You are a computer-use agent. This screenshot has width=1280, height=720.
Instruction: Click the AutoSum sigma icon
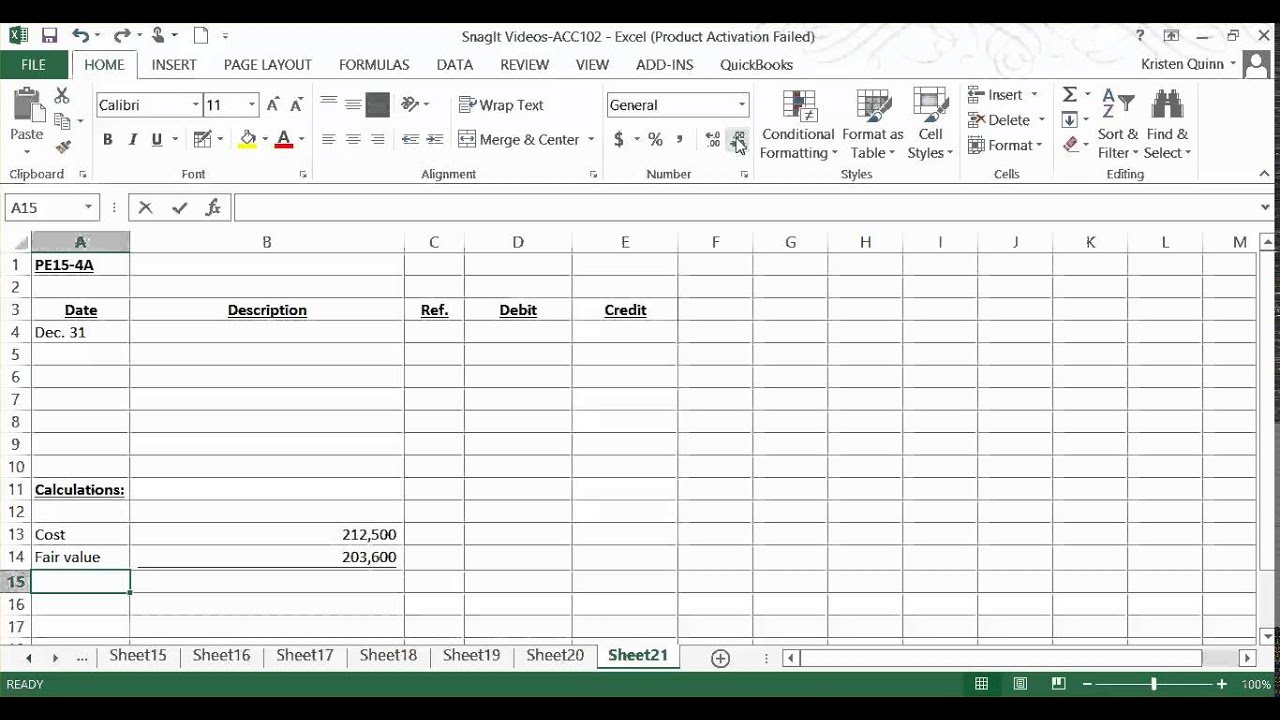coord(1070,94)
